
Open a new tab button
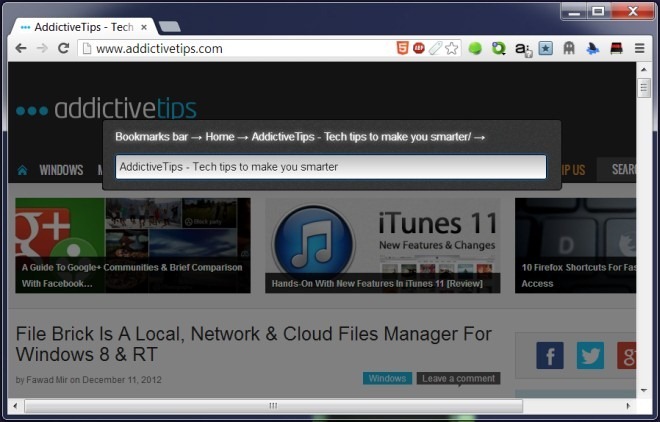point(169,27)
